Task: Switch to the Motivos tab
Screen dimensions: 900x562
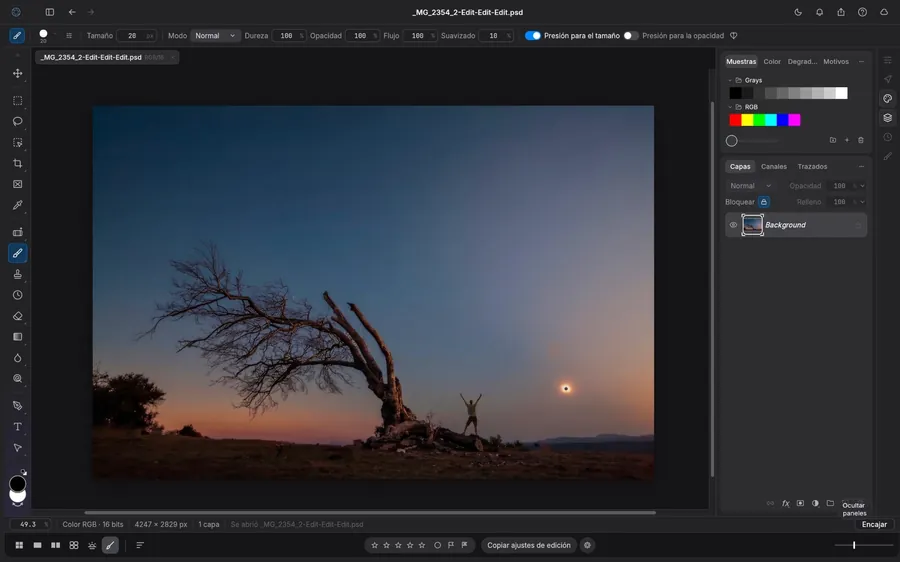Action: pos(836,61)
